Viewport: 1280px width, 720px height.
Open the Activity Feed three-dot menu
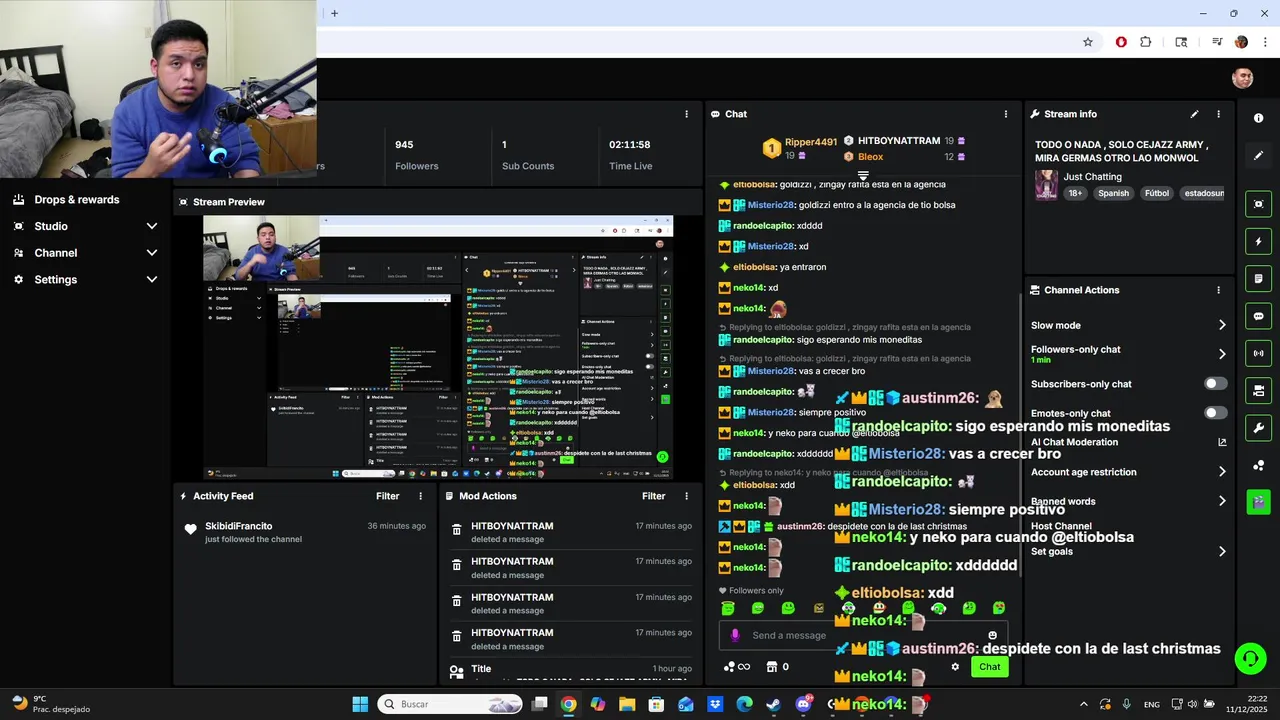pyautogui.click(x=420, y=496)
